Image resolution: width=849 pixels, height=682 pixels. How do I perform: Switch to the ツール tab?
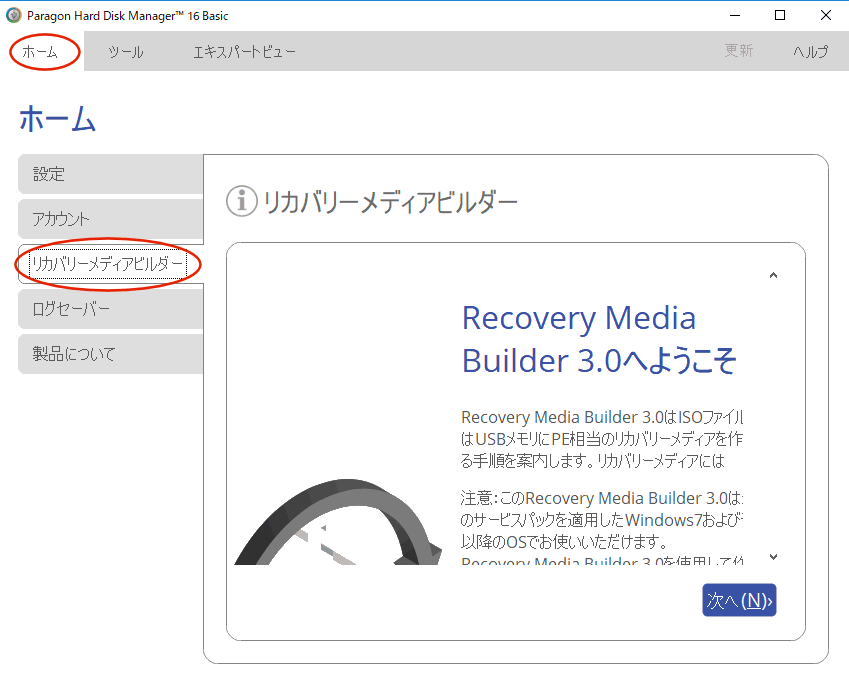tap(125, 52)
